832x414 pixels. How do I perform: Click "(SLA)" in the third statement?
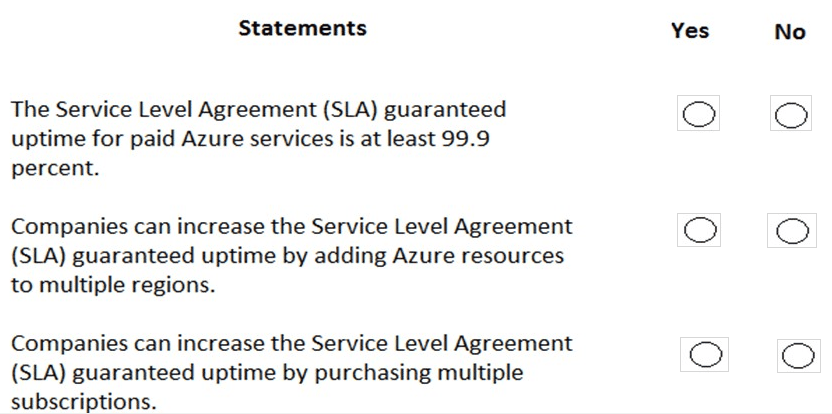[x=37, y=372]
